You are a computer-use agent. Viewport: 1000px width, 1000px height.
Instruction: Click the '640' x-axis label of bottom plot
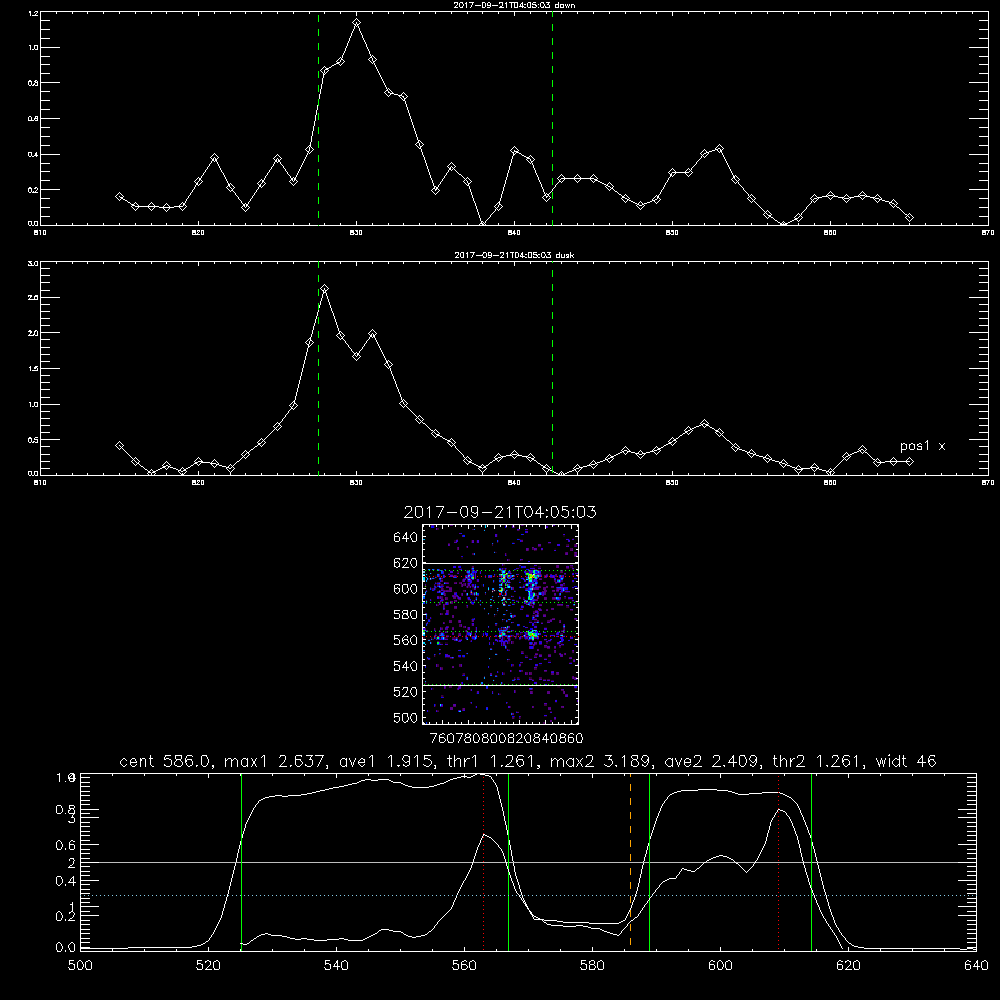[x=976, y=966]
